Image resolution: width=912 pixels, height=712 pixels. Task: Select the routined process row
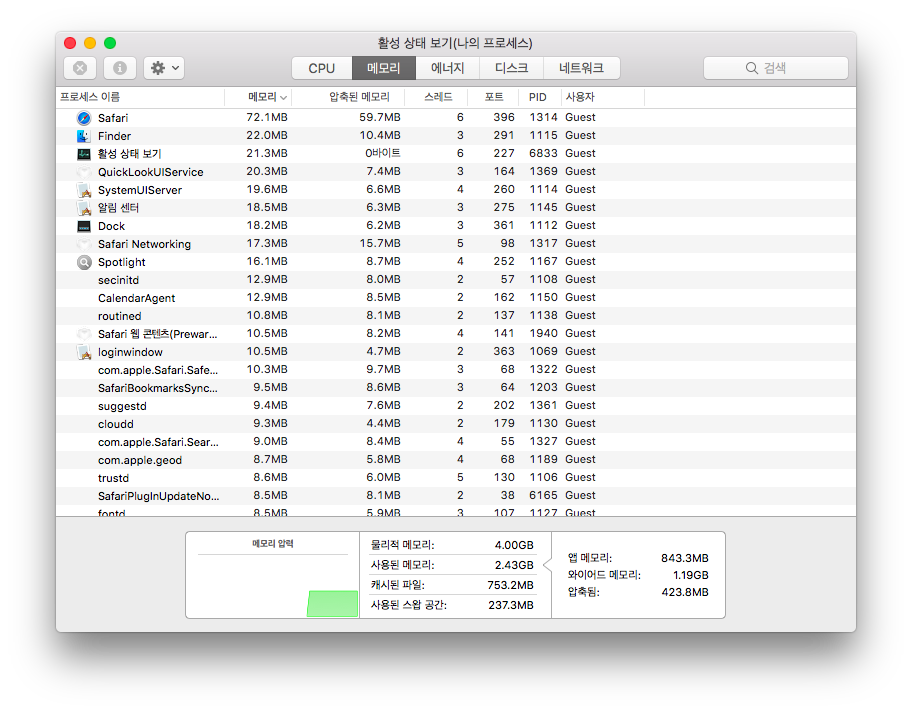point(456,316)
